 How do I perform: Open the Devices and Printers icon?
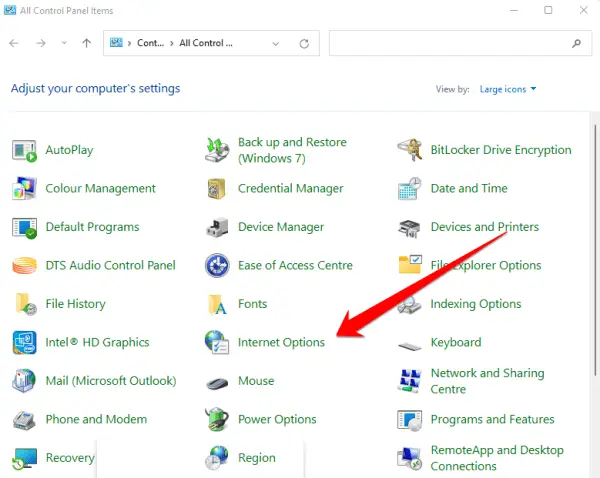409,228
